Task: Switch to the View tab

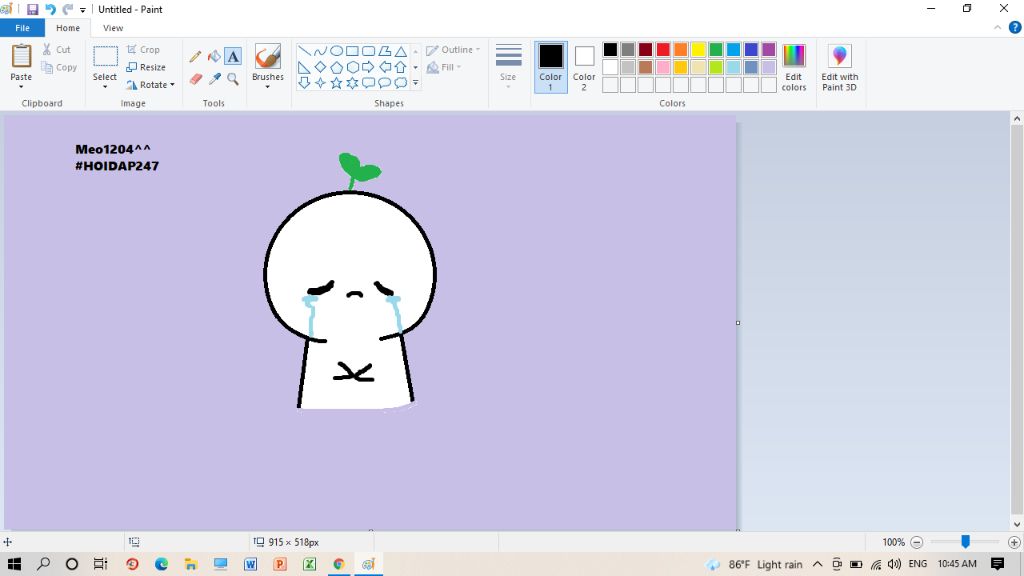Action: 113,28
